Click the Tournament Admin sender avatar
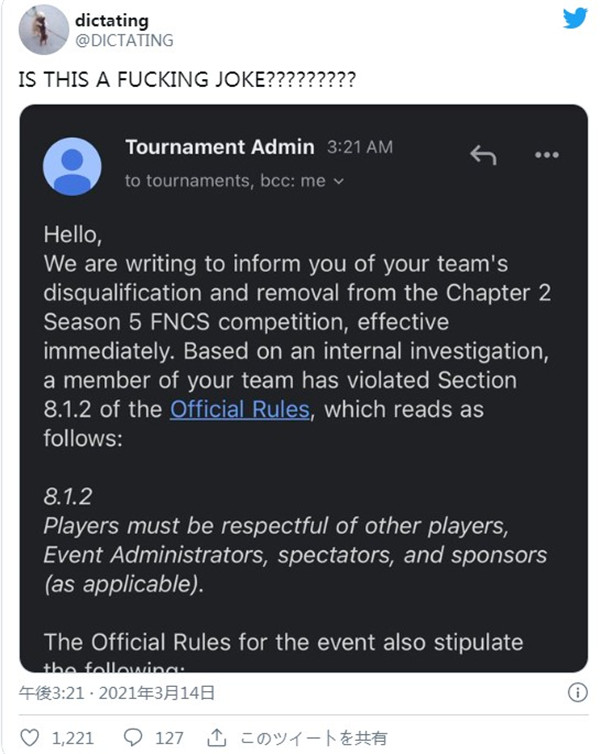This screenshot has height=754, width=600. (72, 166)
